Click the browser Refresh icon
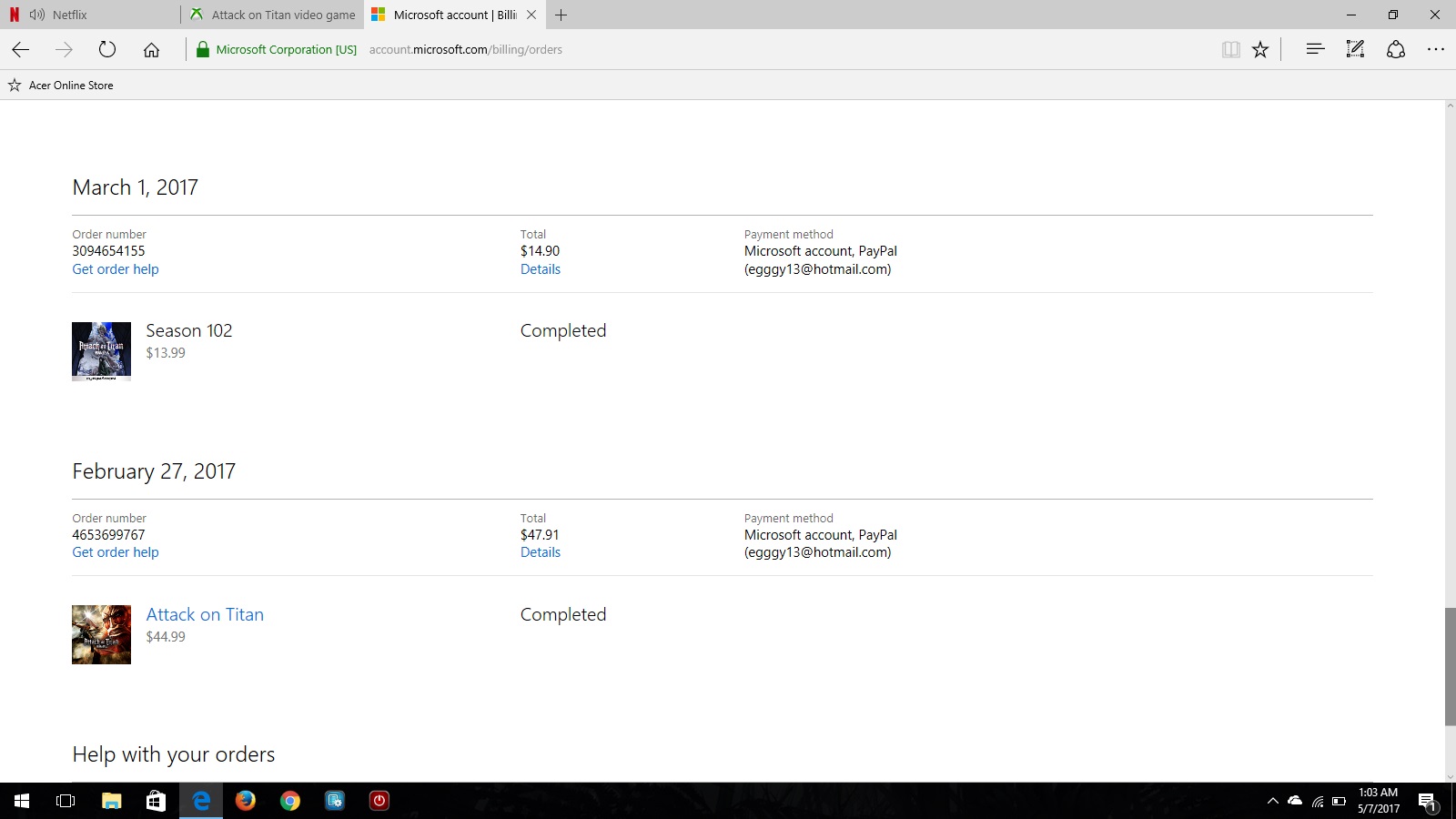Screen dimensions: 1456x819 tap(107, 50)
